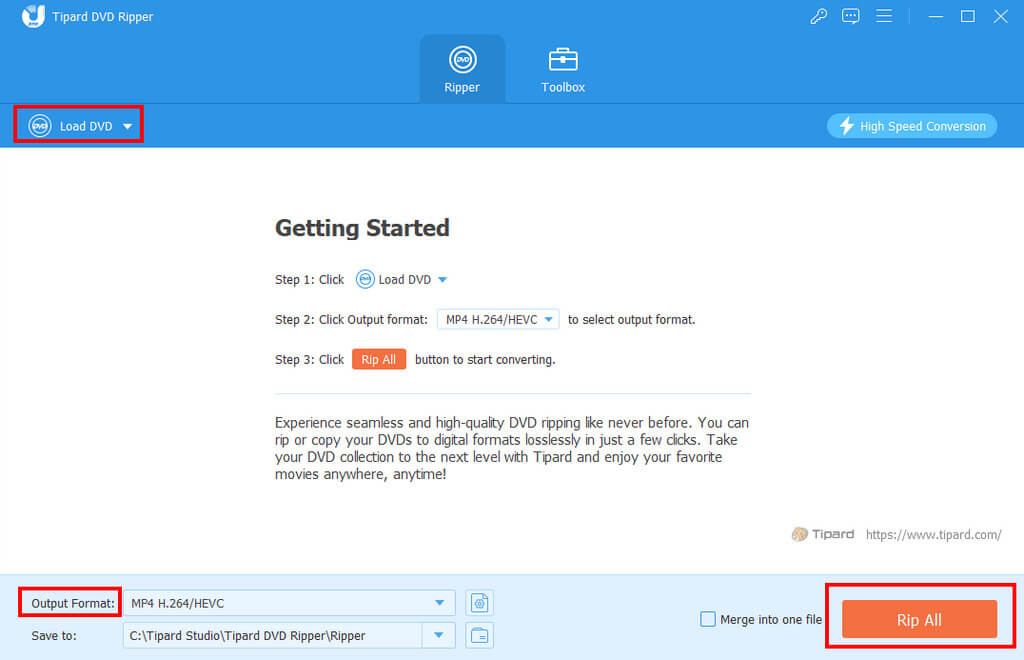1024x660 pixels.
Task: Open the https://www.tipard.com/ link
Action: point(933,535)
